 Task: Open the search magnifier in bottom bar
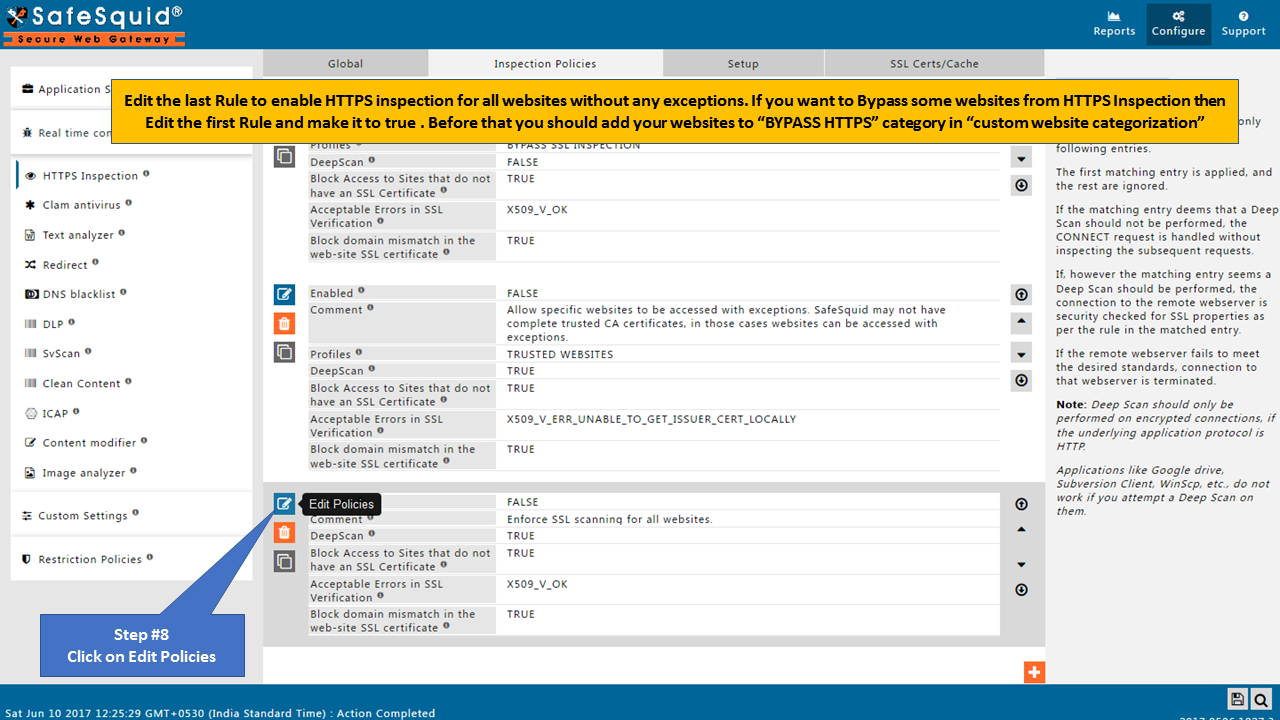coord(1262,700)
